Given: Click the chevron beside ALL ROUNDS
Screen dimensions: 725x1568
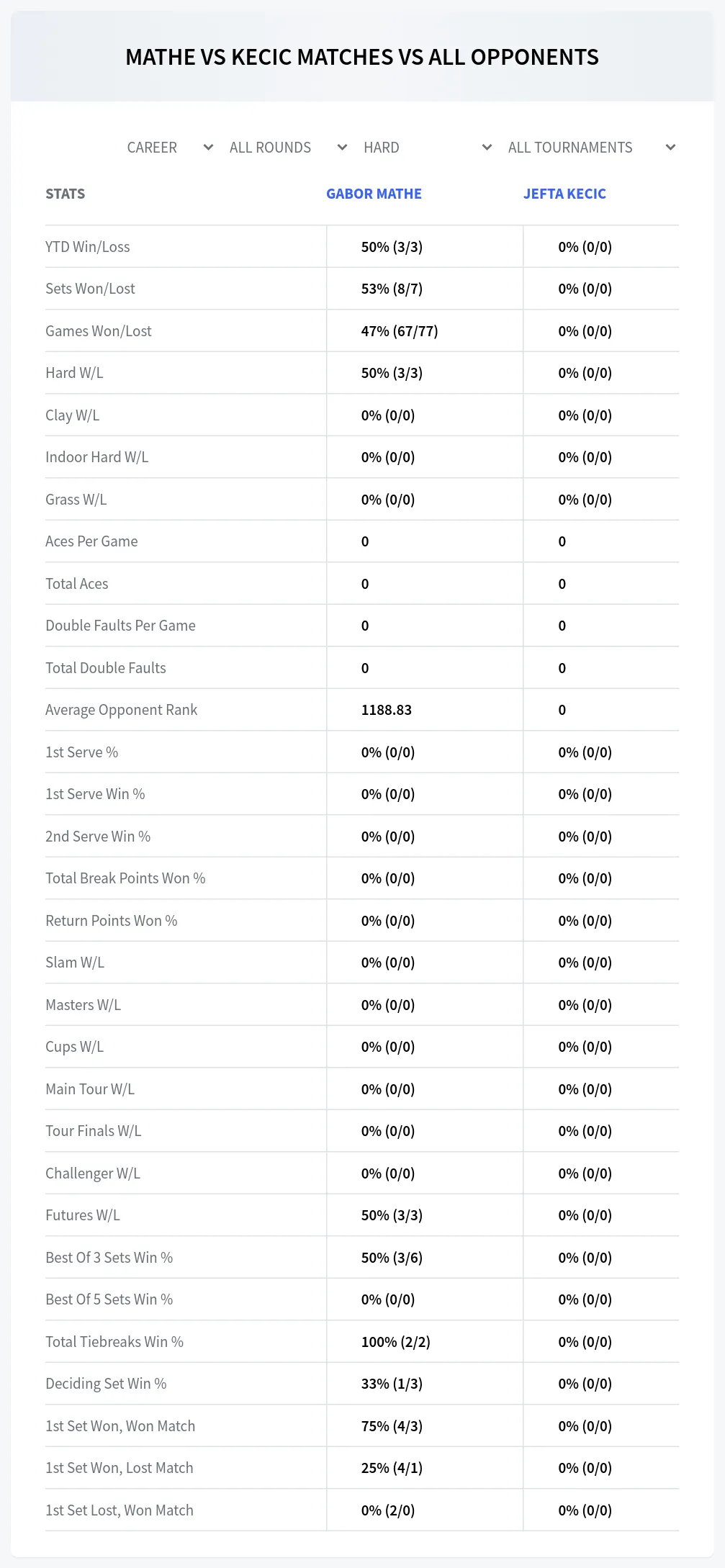Looking at the screenshot, I should click(342, 148).
